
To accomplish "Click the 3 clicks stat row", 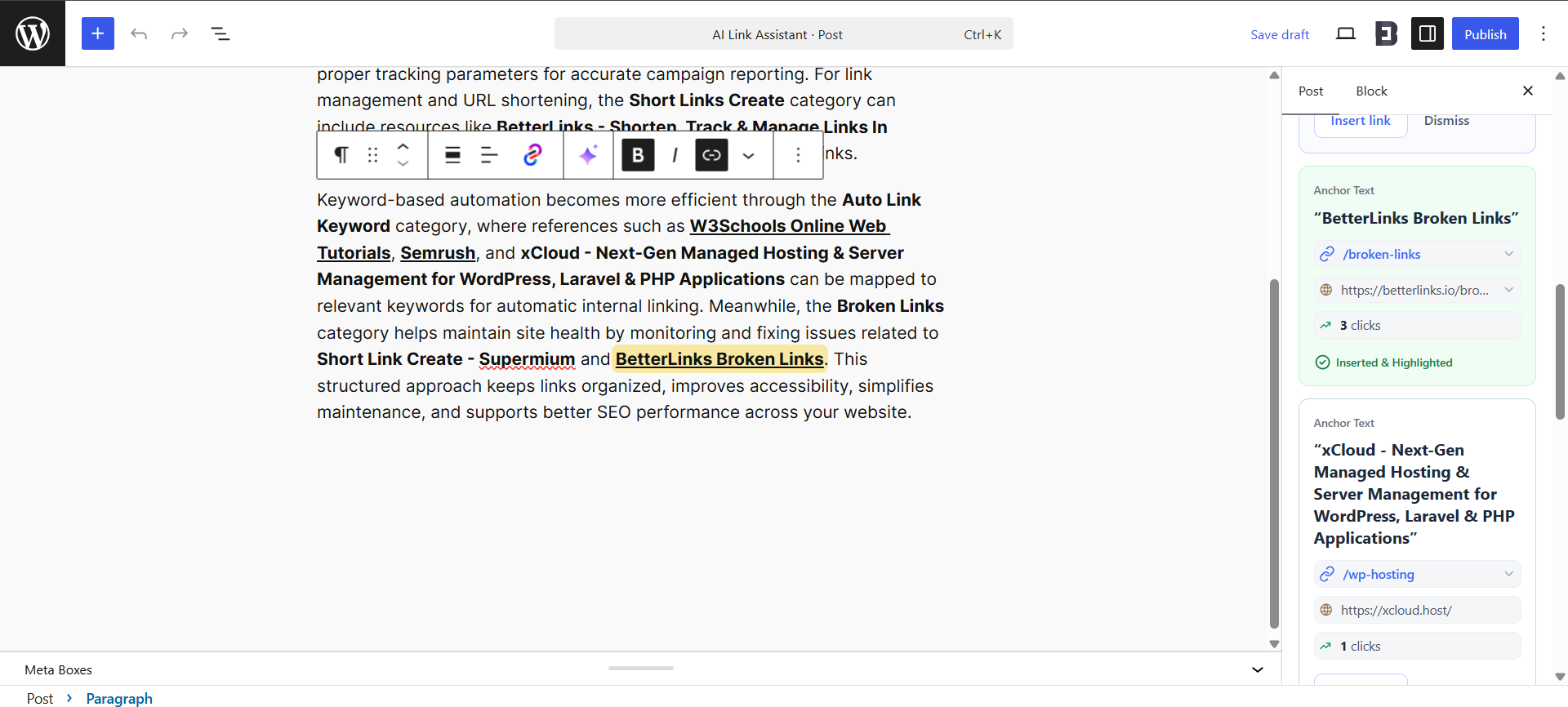I will [1417, 325].
